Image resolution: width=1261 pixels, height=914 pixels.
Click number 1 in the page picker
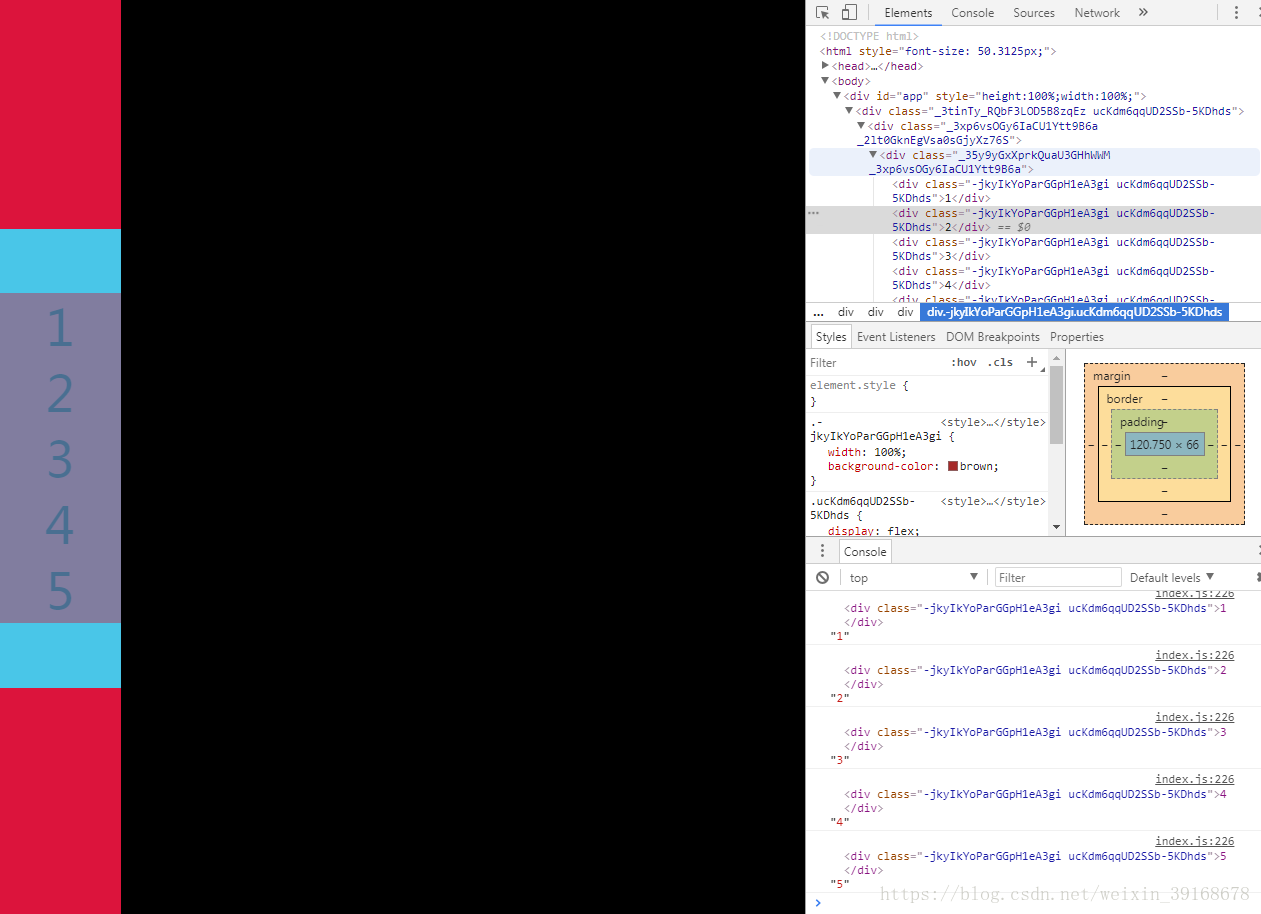(60, 328)
